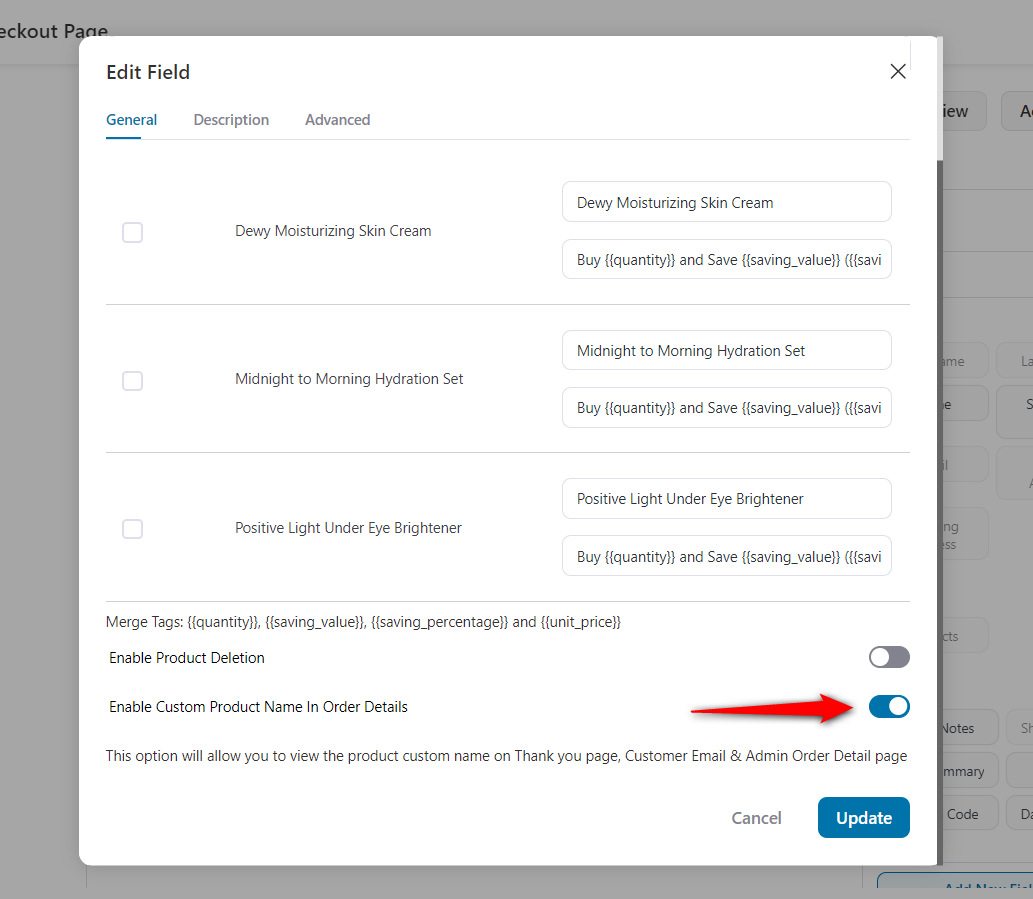The width and height of the screenshot is (1033, 899).
Task: Edit the savings message for Hydration Set
Action: coord(726,407)
